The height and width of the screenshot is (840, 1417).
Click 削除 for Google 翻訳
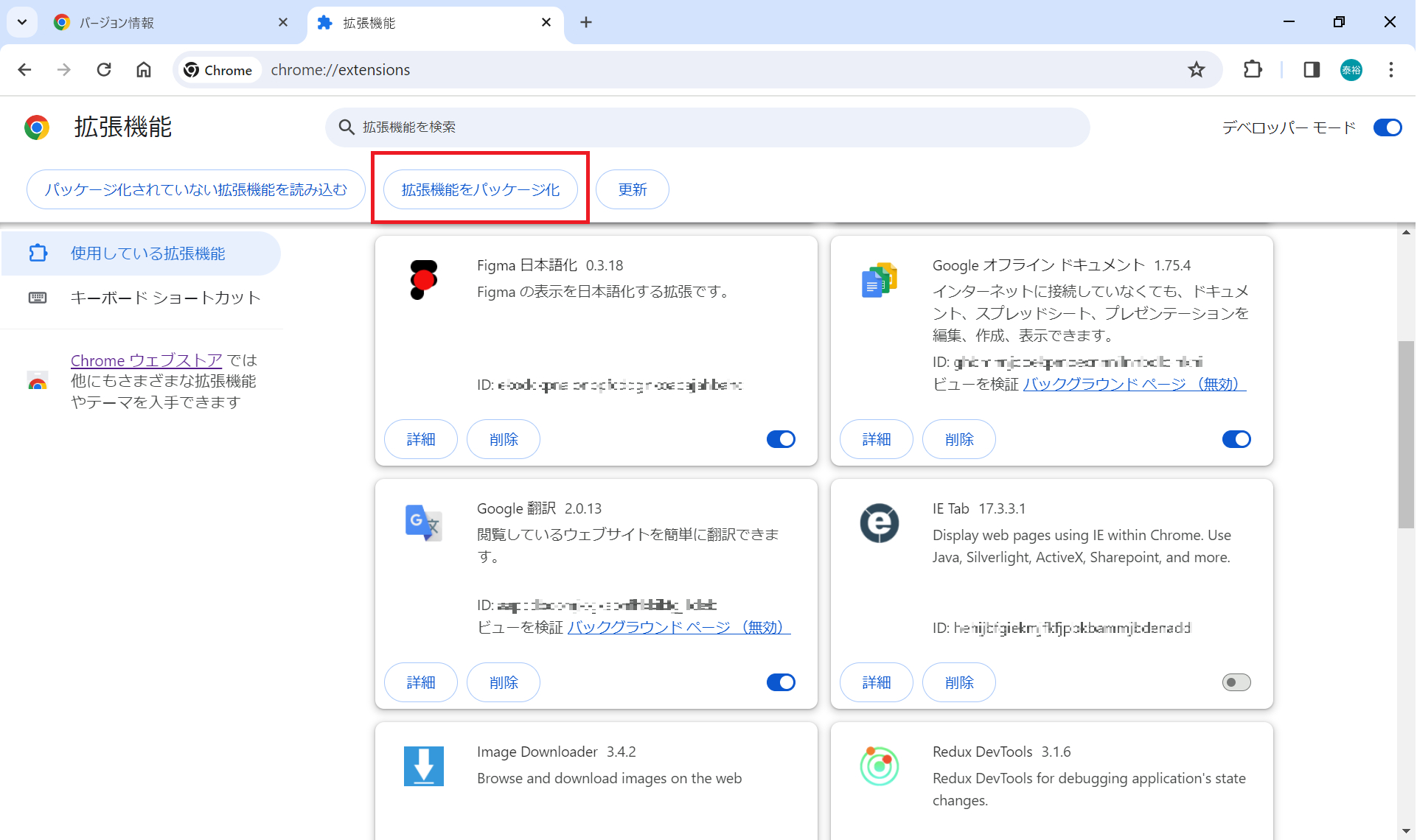tap(504, 682)
